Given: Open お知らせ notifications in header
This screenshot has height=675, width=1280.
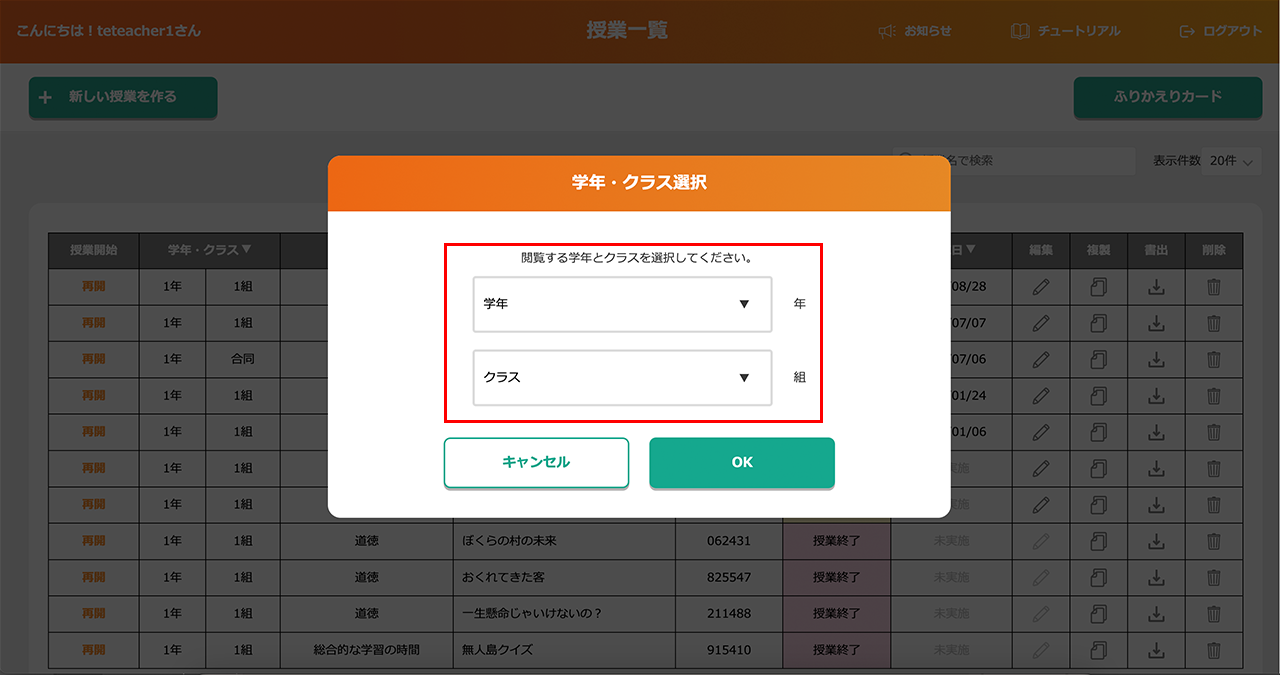Looking at the screenshot, I should point(915,31).
